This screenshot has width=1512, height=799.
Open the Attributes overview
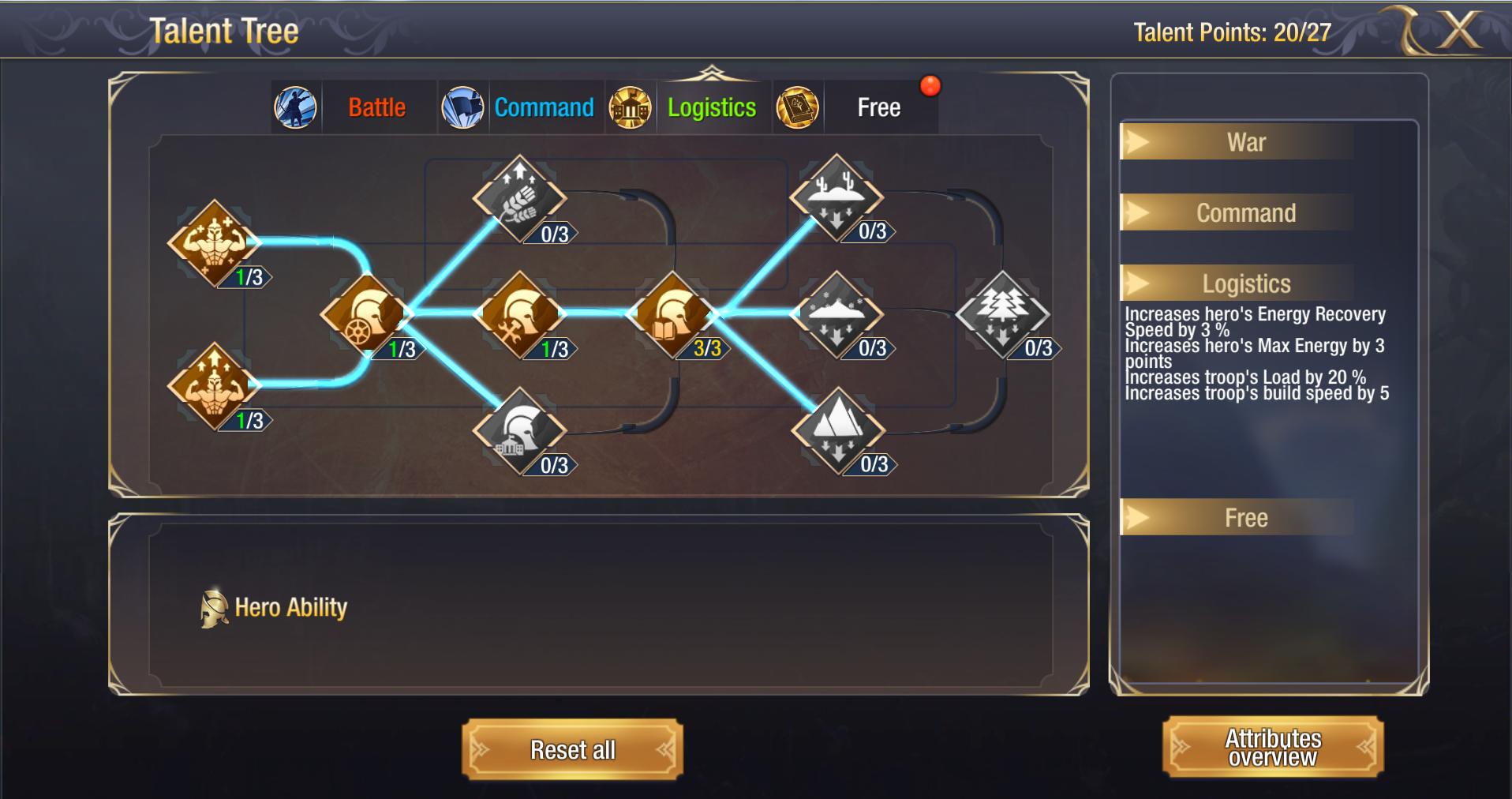[1273, 747]
